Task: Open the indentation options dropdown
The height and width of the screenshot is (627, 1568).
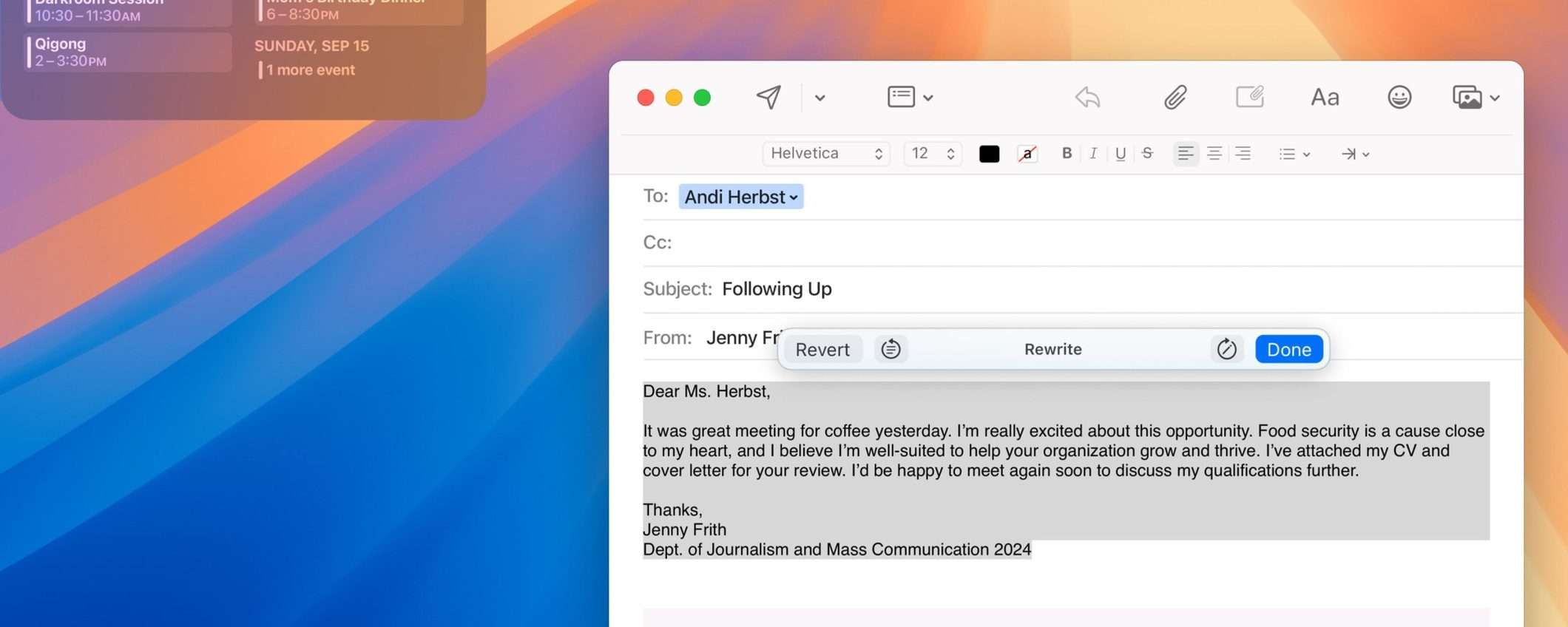Action: point(1355,154)
